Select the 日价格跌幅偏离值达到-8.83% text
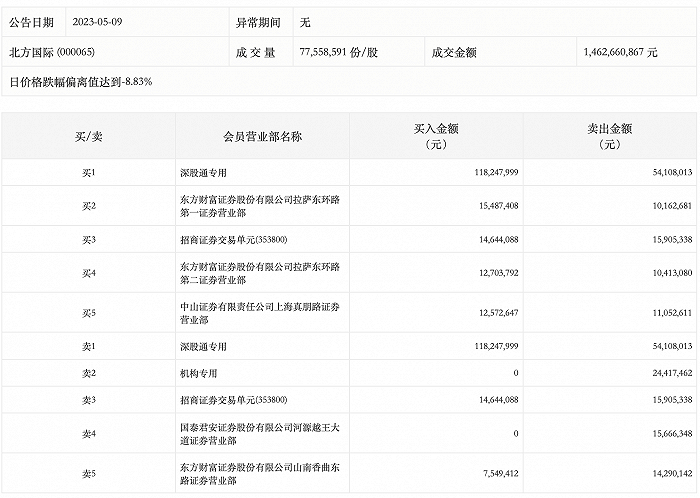This screenshot has height=498, width=700. [x=81, y=79]
